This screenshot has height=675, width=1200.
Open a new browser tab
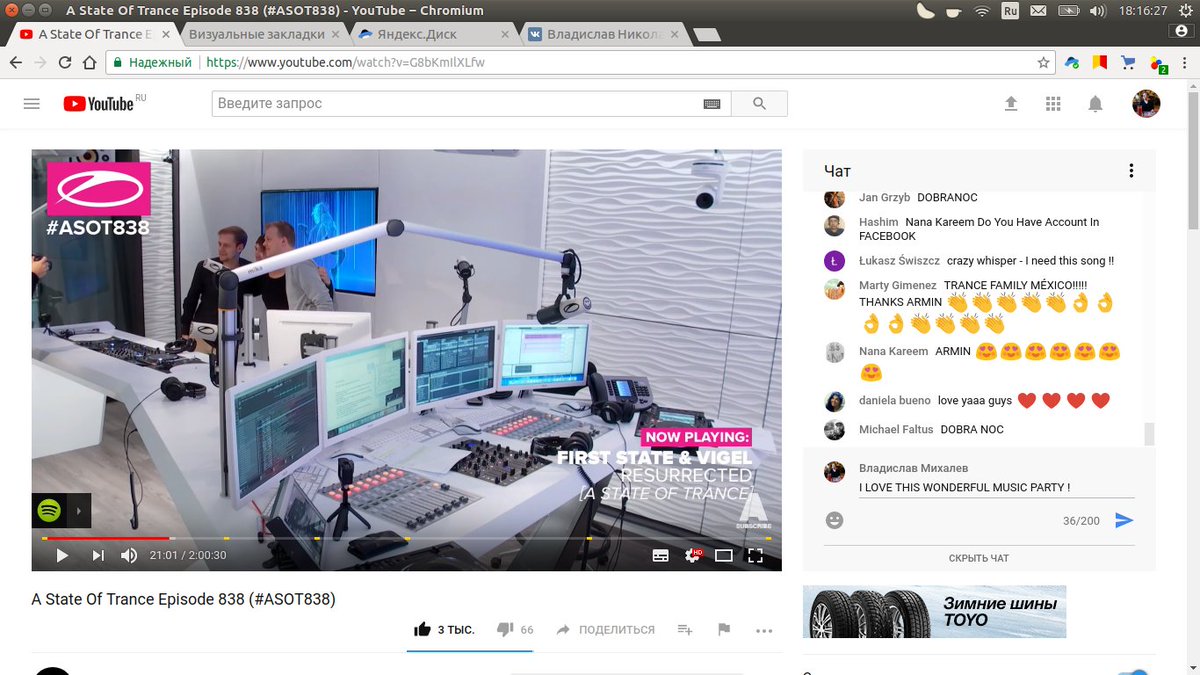pos(707,35)
